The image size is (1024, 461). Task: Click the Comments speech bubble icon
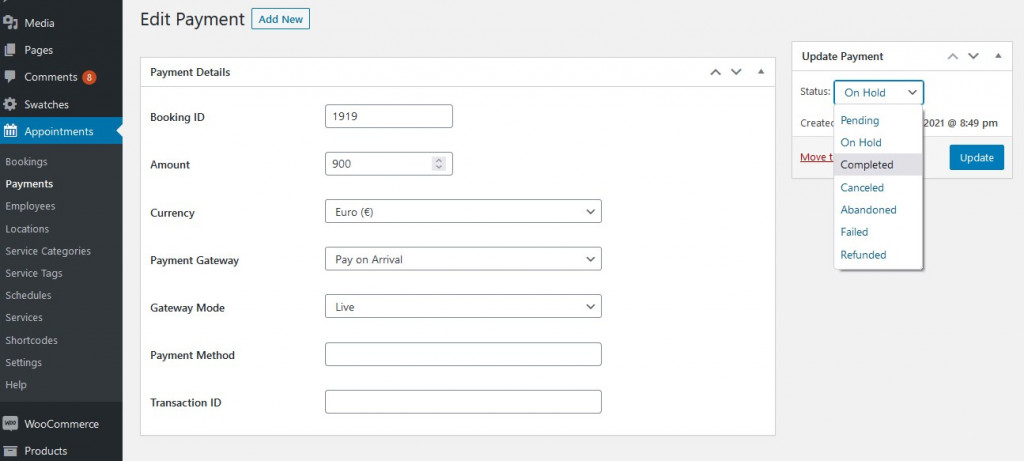[x=10, y=76]
